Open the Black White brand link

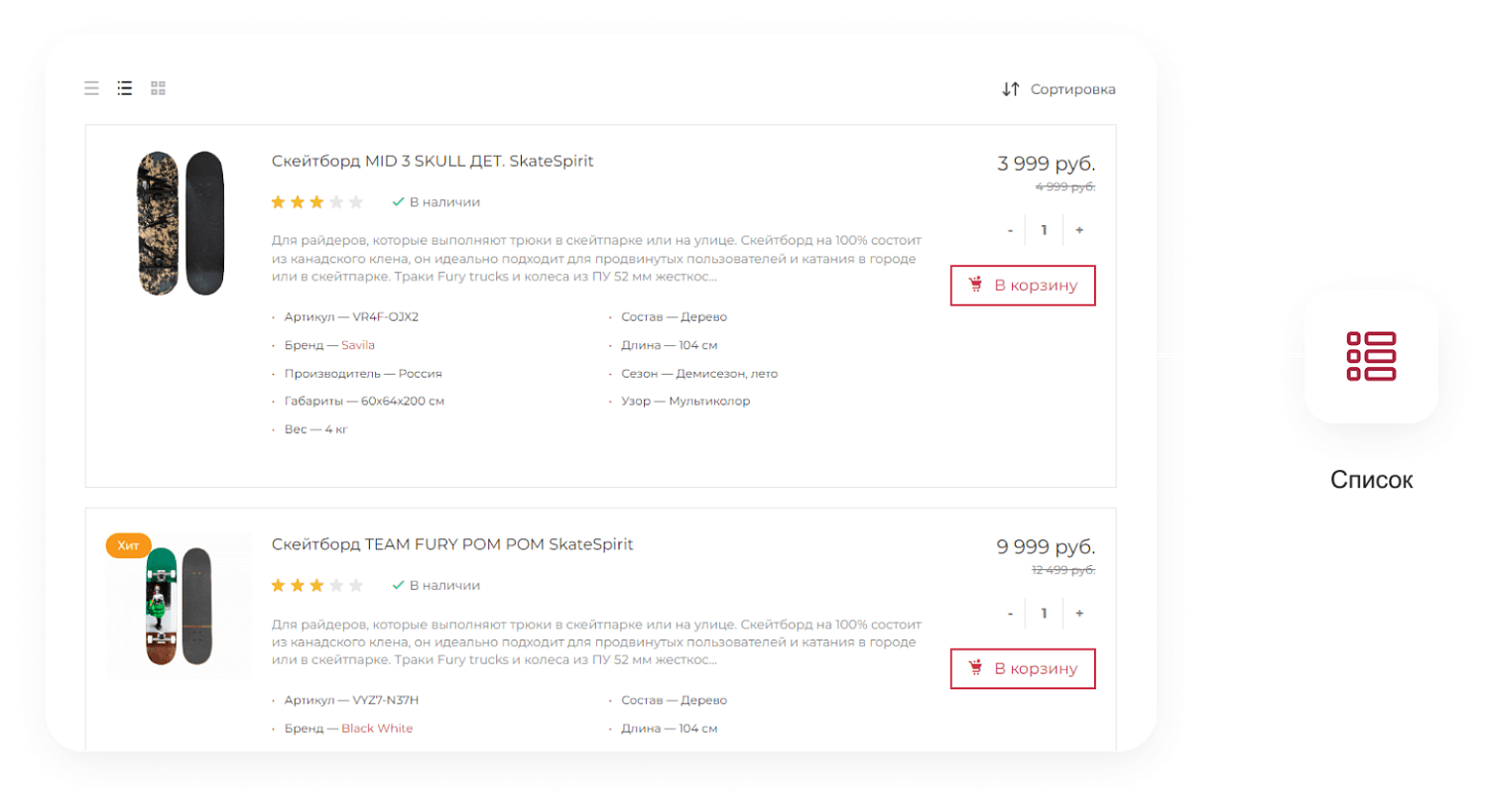(377, 728)
